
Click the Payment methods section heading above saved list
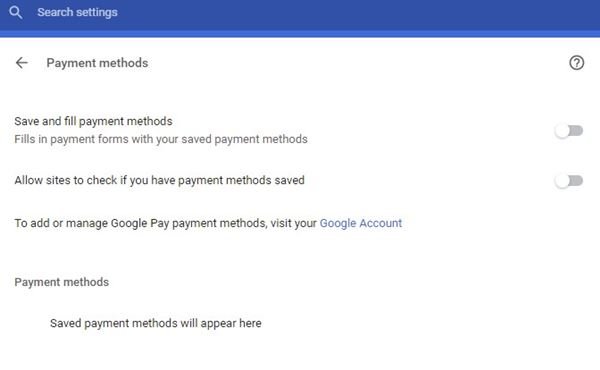pyautogui.click(x=62, y=282)
